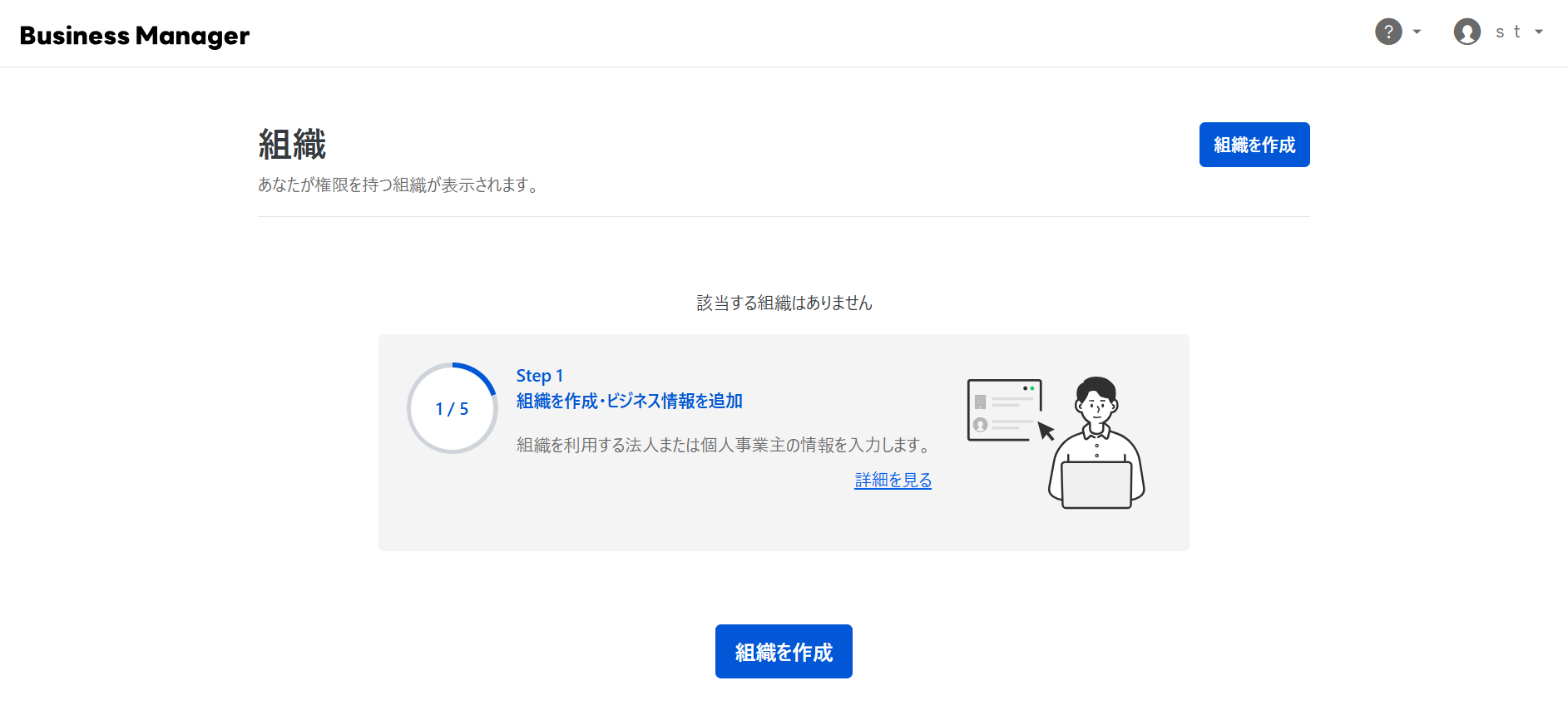Image resolution: width=1568 pixels, height=720 pixels.
Task: Expand the help menu dropdown arrow
Action: click(1417, 32)
